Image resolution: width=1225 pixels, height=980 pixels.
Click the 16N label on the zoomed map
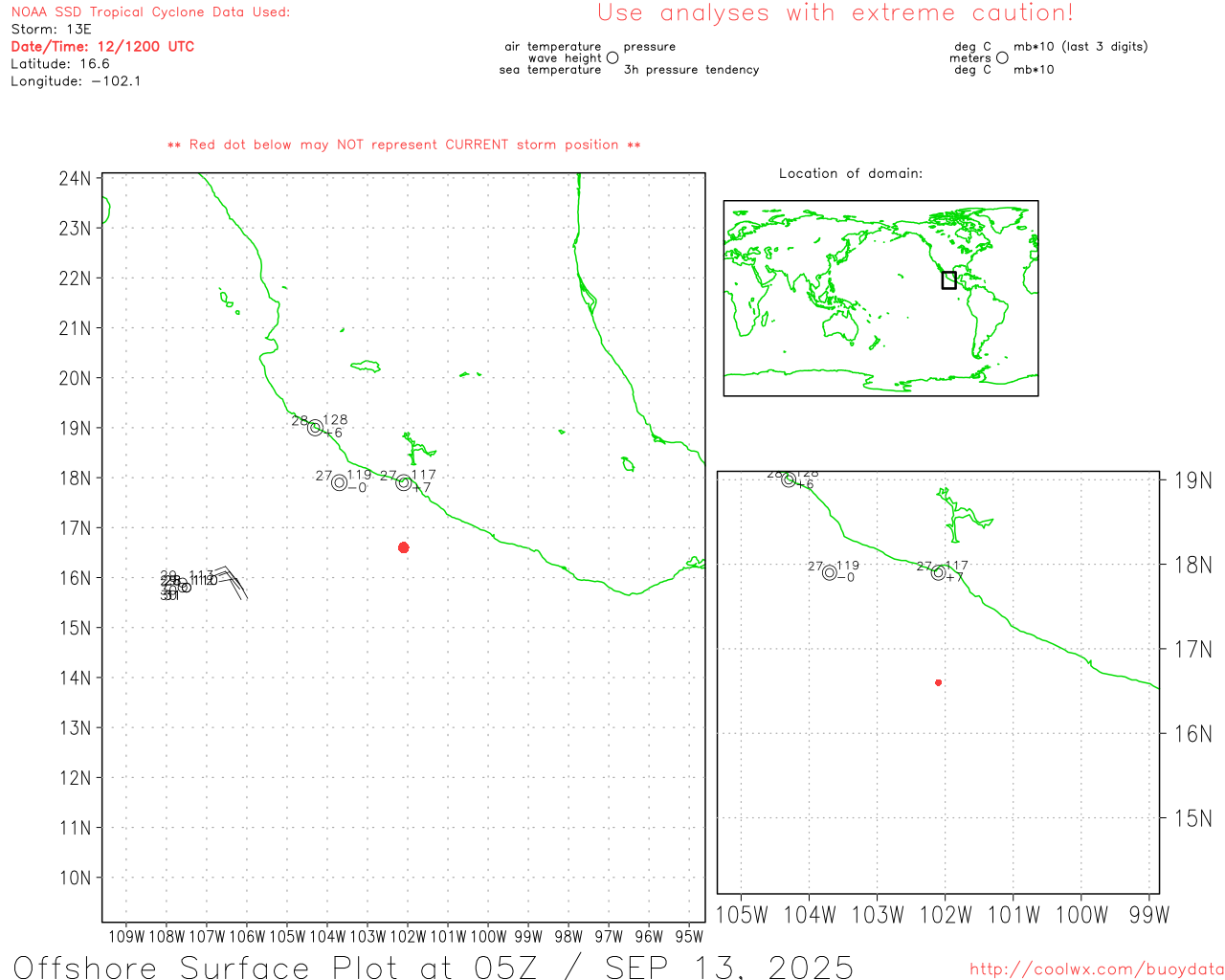tap(1193, 734)
